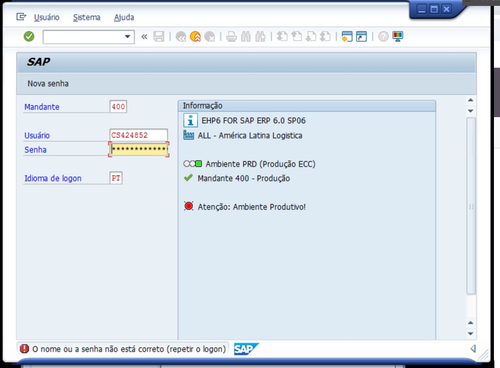Viewport: 500px width, 368px height.
Task: Open the command field dropdown arrow
Action: click(x=127, y=37)
